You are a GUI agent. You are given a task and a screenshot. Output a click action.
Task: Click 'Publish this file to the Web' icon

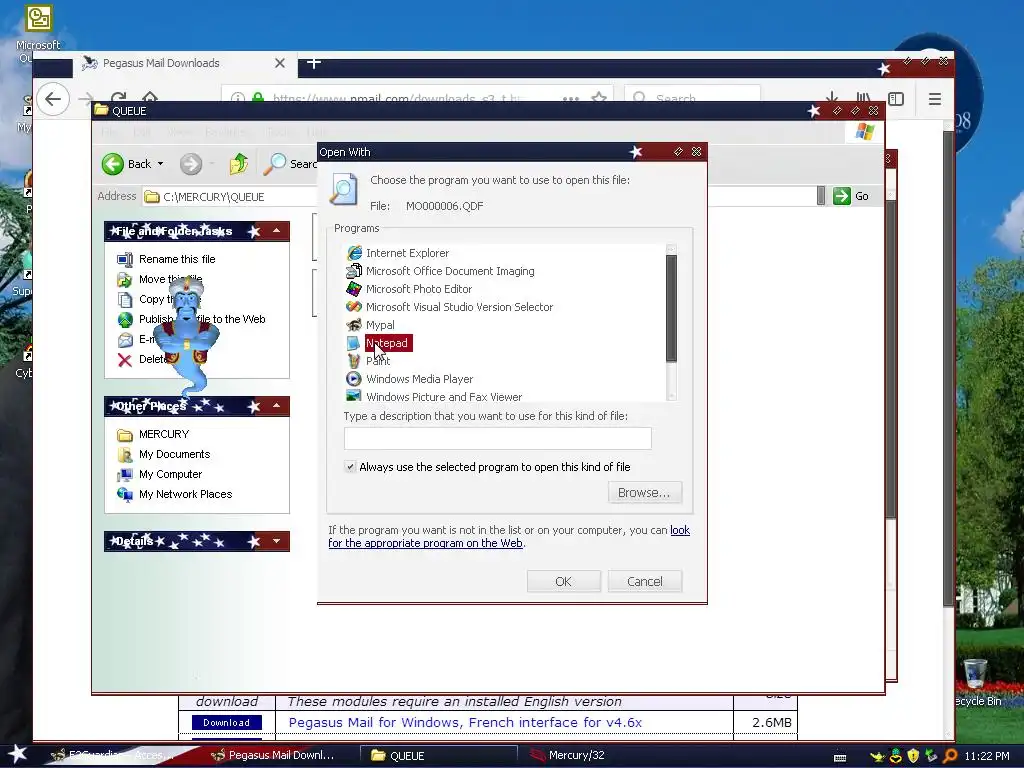125,319
